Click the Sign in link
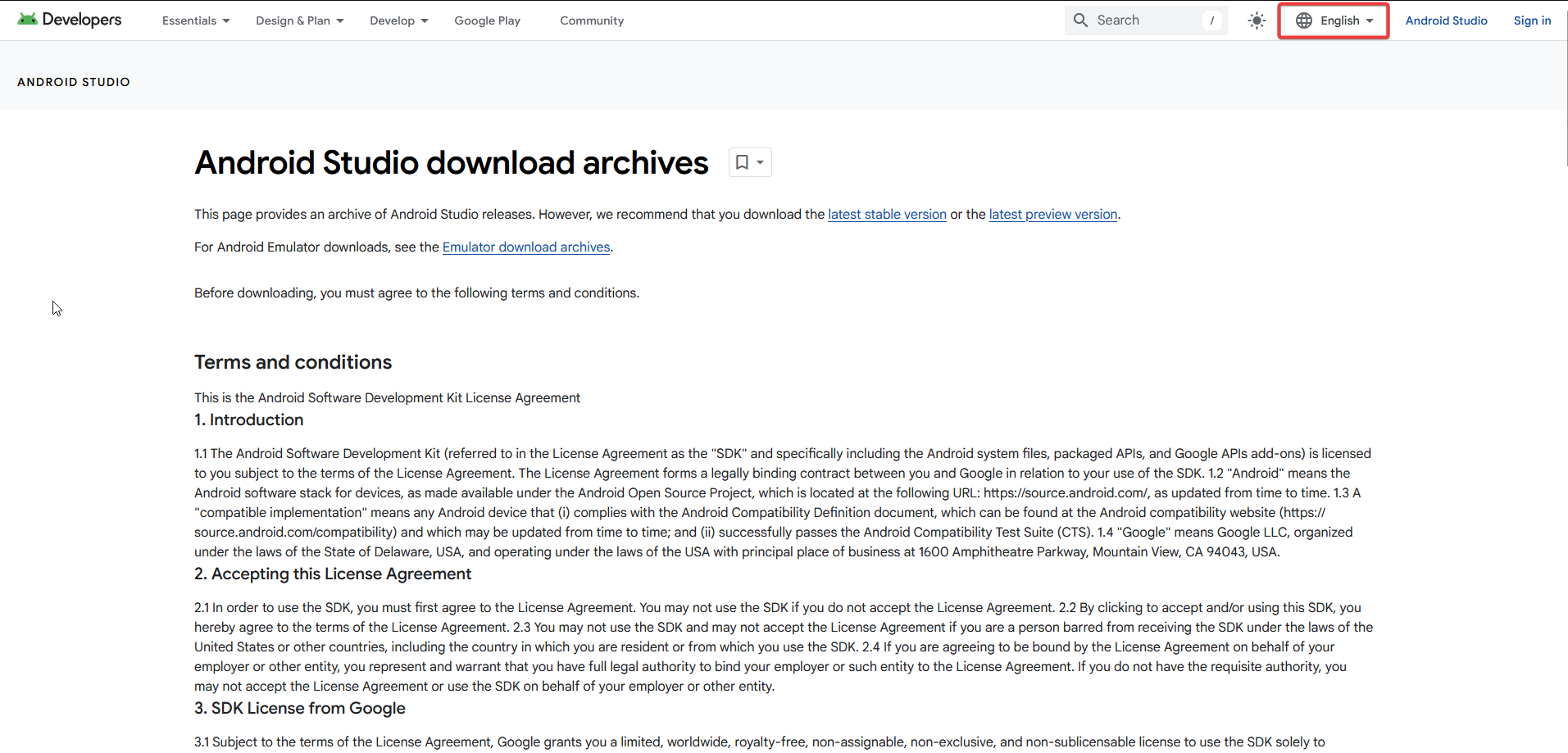This screenshot has width=1568, height=753. click(x=1532, y=20)
